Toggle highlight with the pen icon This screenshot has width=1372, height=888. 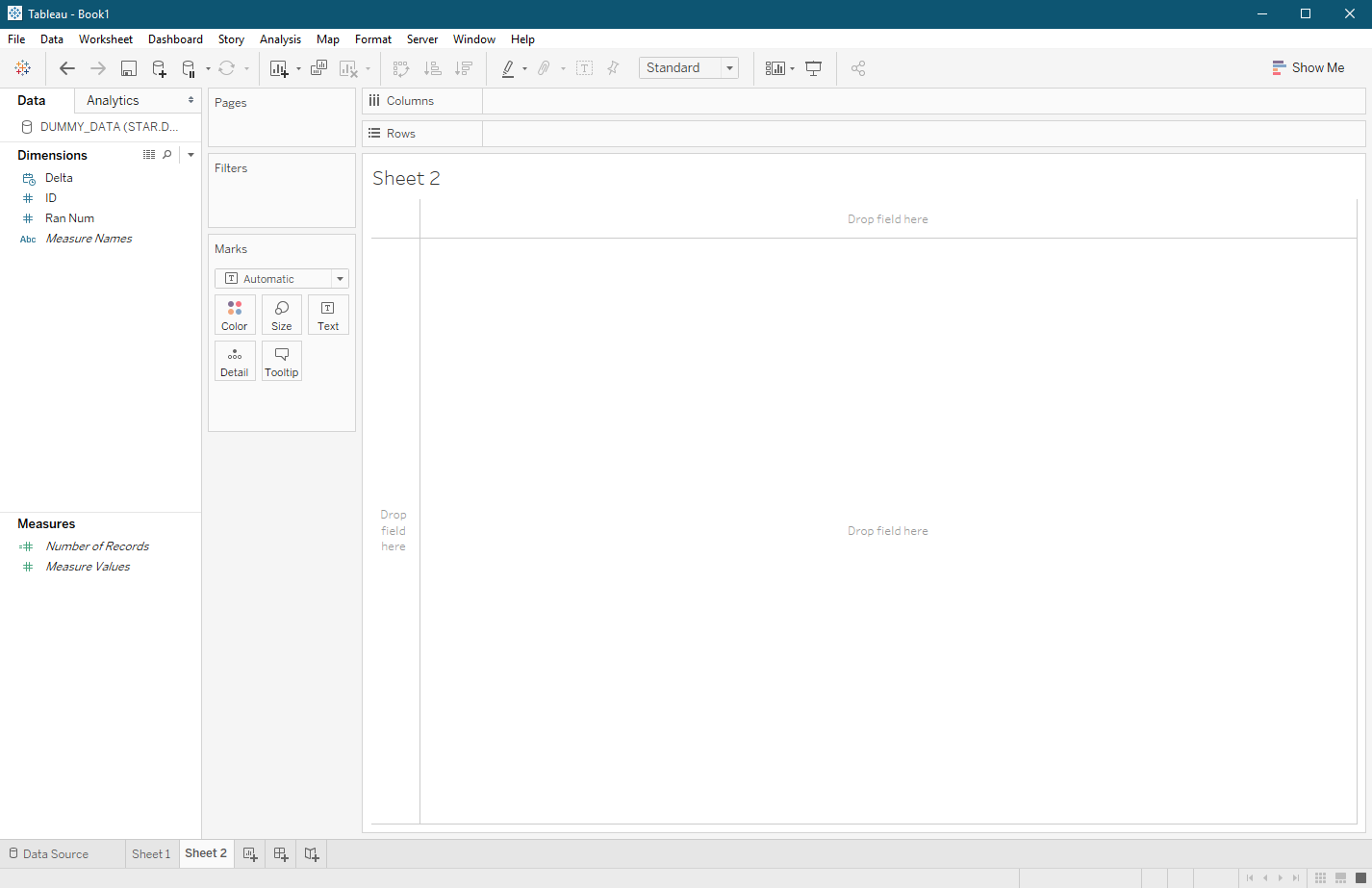[507, 68]
